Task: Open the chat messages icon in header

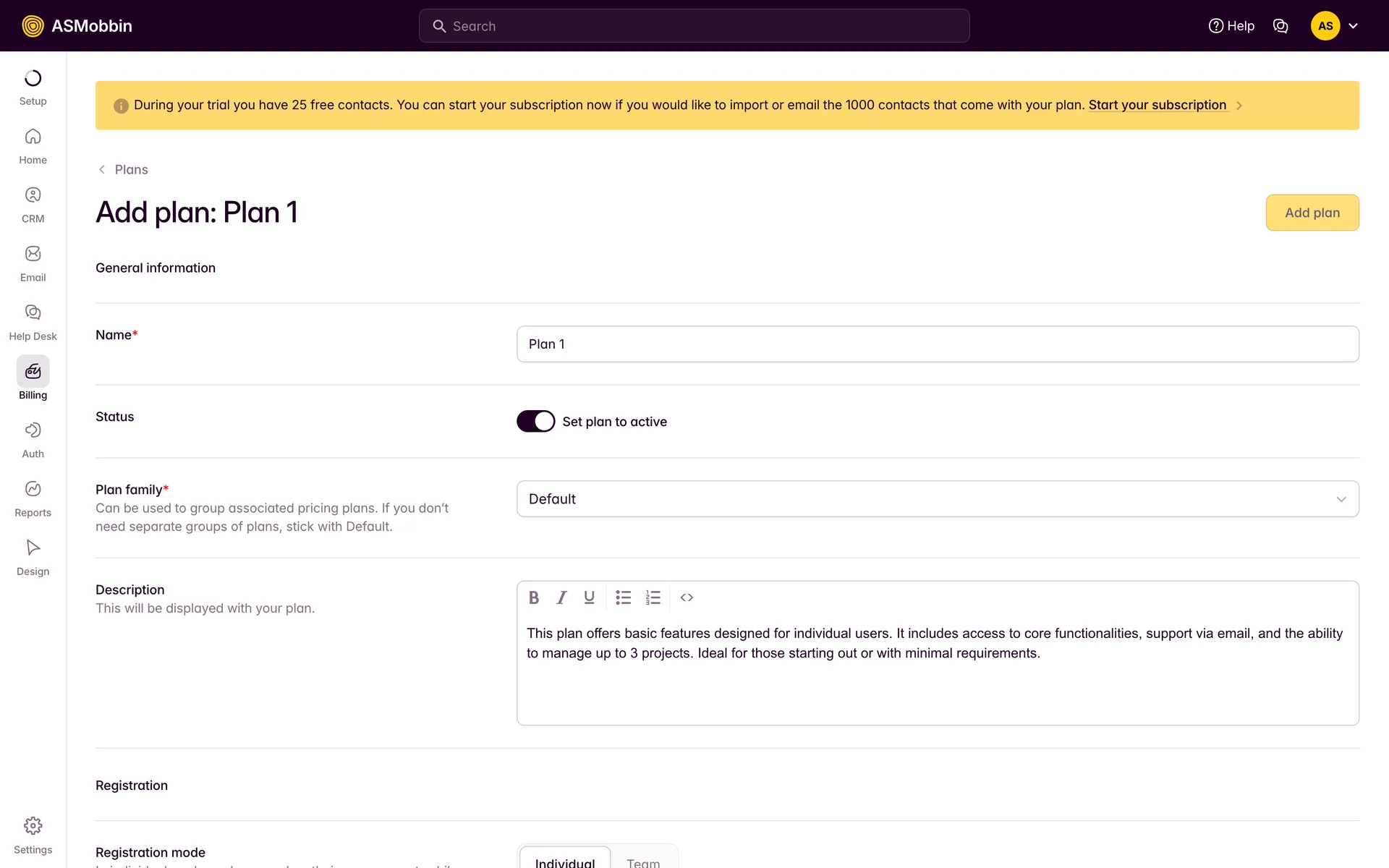Action: pos(1280,26)
